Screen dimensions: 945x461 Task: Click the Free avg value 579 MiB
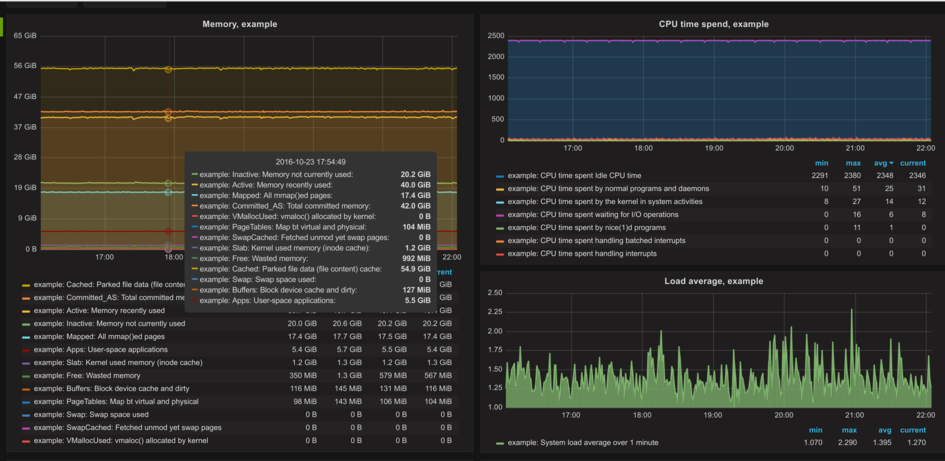click(x=395, y=376)
